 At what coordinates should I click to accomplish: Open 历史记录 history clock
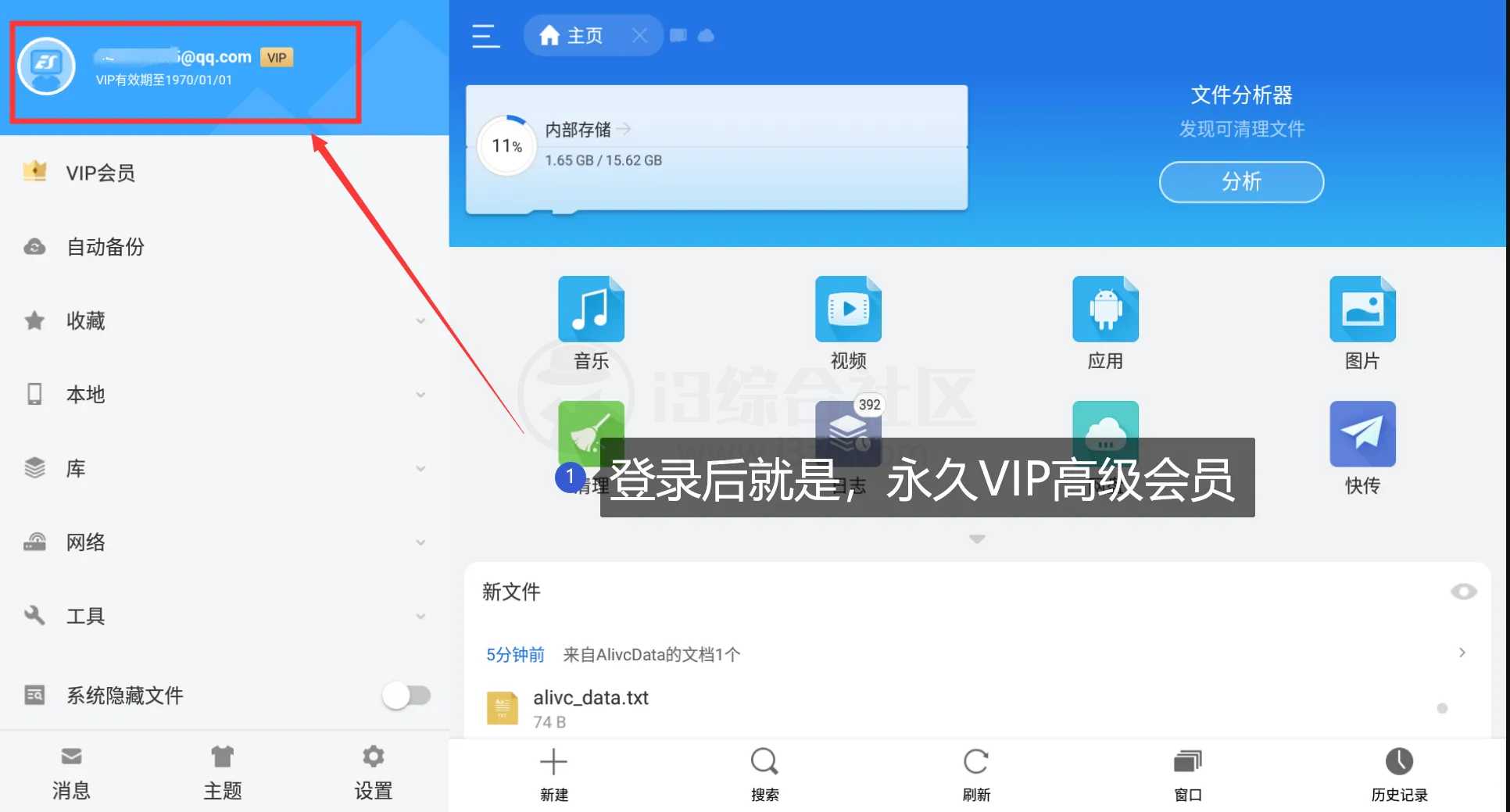(x=1399, y=774)
